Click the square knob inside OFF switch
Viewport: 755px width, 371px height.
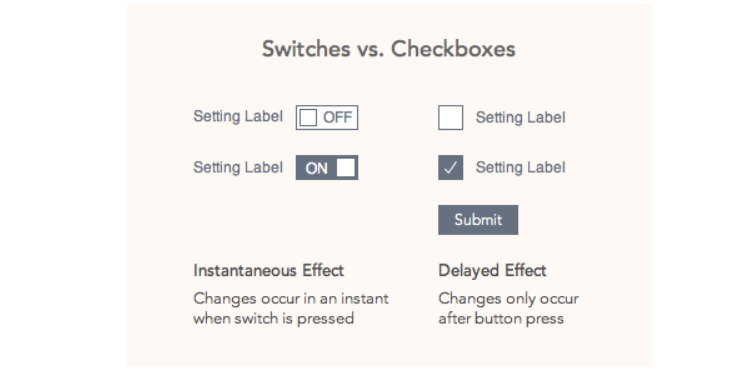(x=308, y=117)
